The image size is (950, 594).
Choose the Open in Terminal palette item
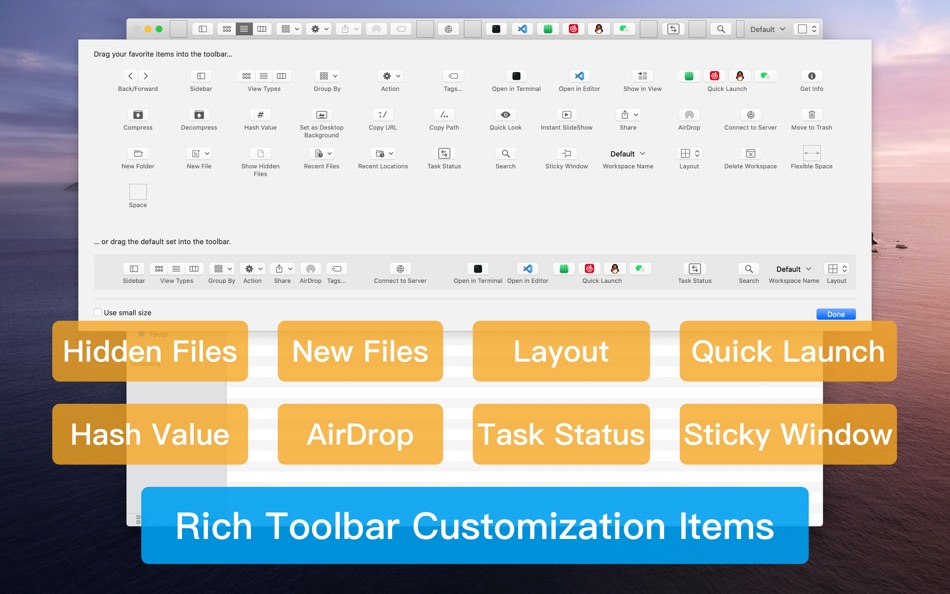point(516,76)
